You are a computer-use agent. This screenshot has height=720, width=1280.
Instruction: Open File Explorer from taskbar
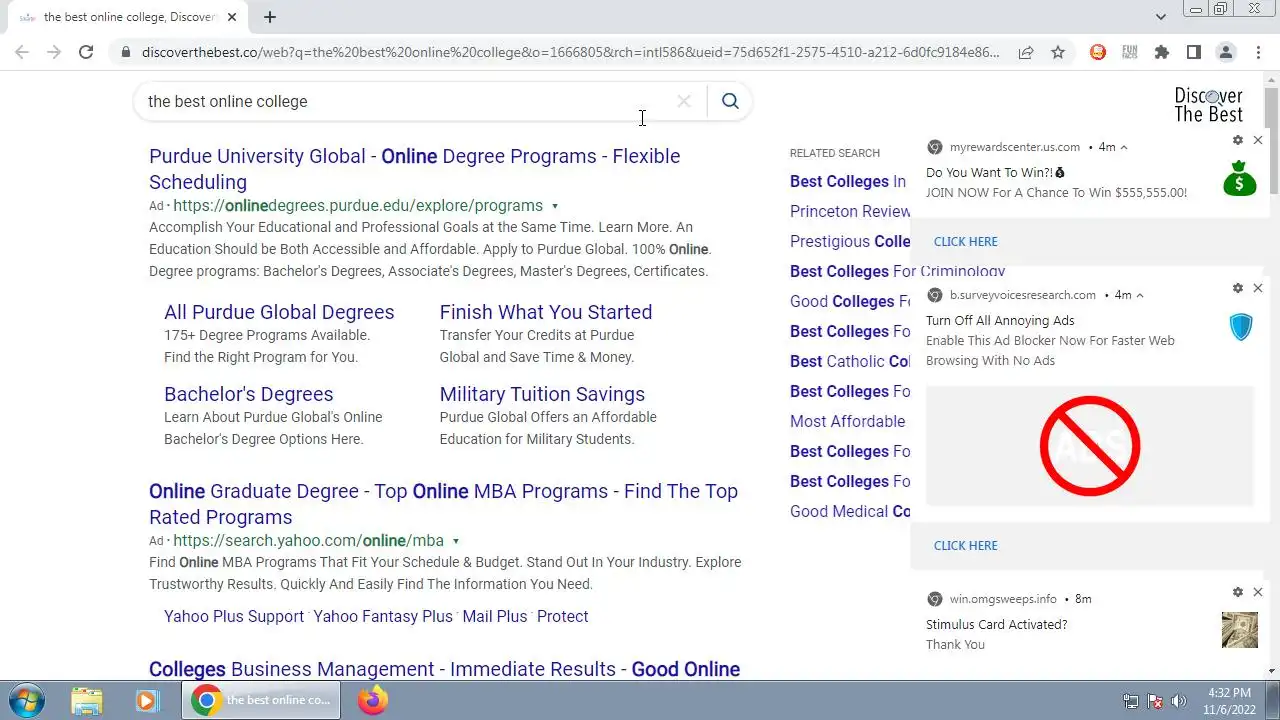[87, 701]
